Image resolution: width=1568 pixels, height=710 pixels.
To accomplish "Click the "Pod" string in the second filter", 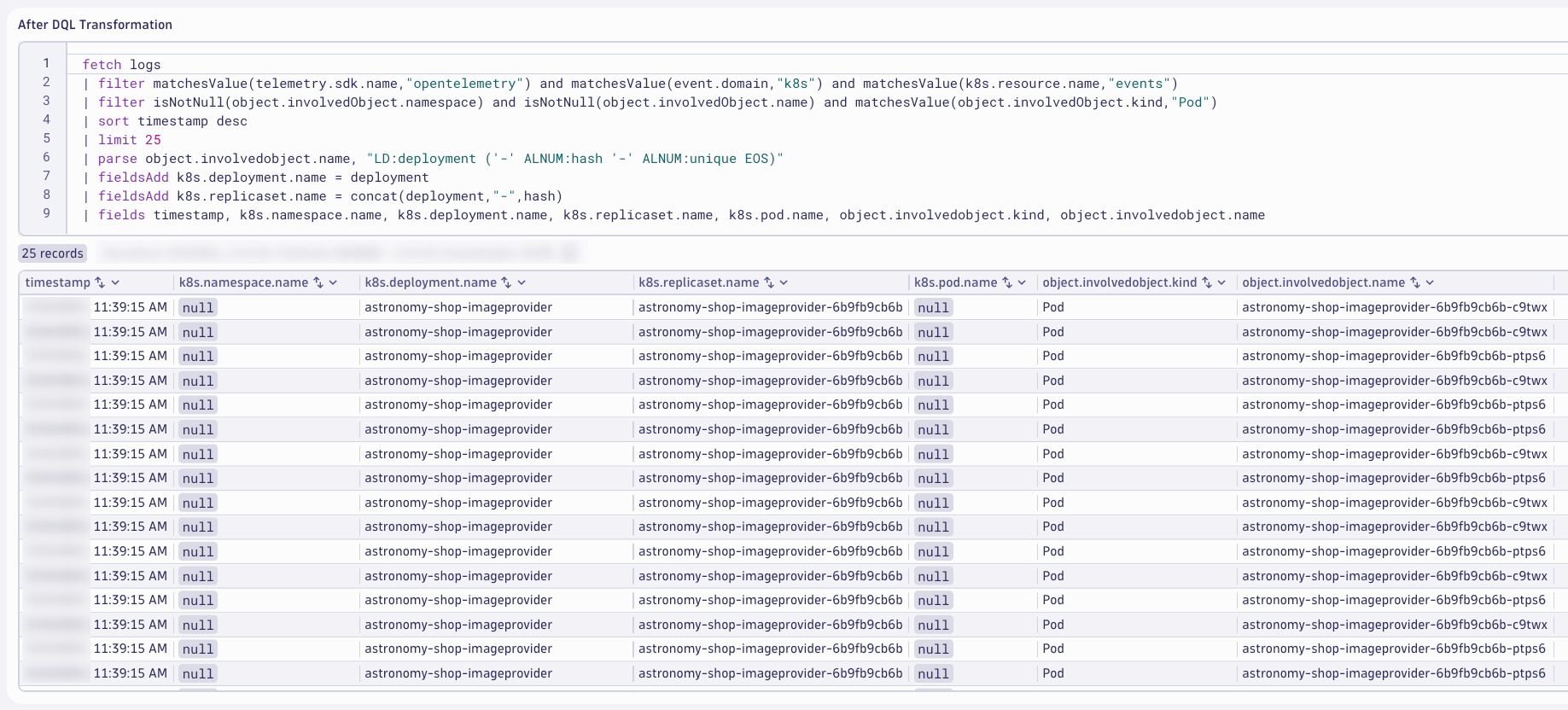I will point(1191,102).
